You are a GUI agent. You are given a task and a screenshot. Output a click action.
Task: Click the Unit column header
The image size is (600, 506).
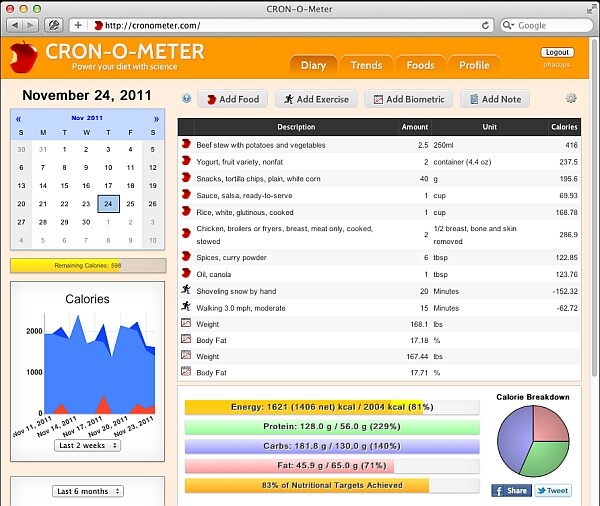pos(489,127)
